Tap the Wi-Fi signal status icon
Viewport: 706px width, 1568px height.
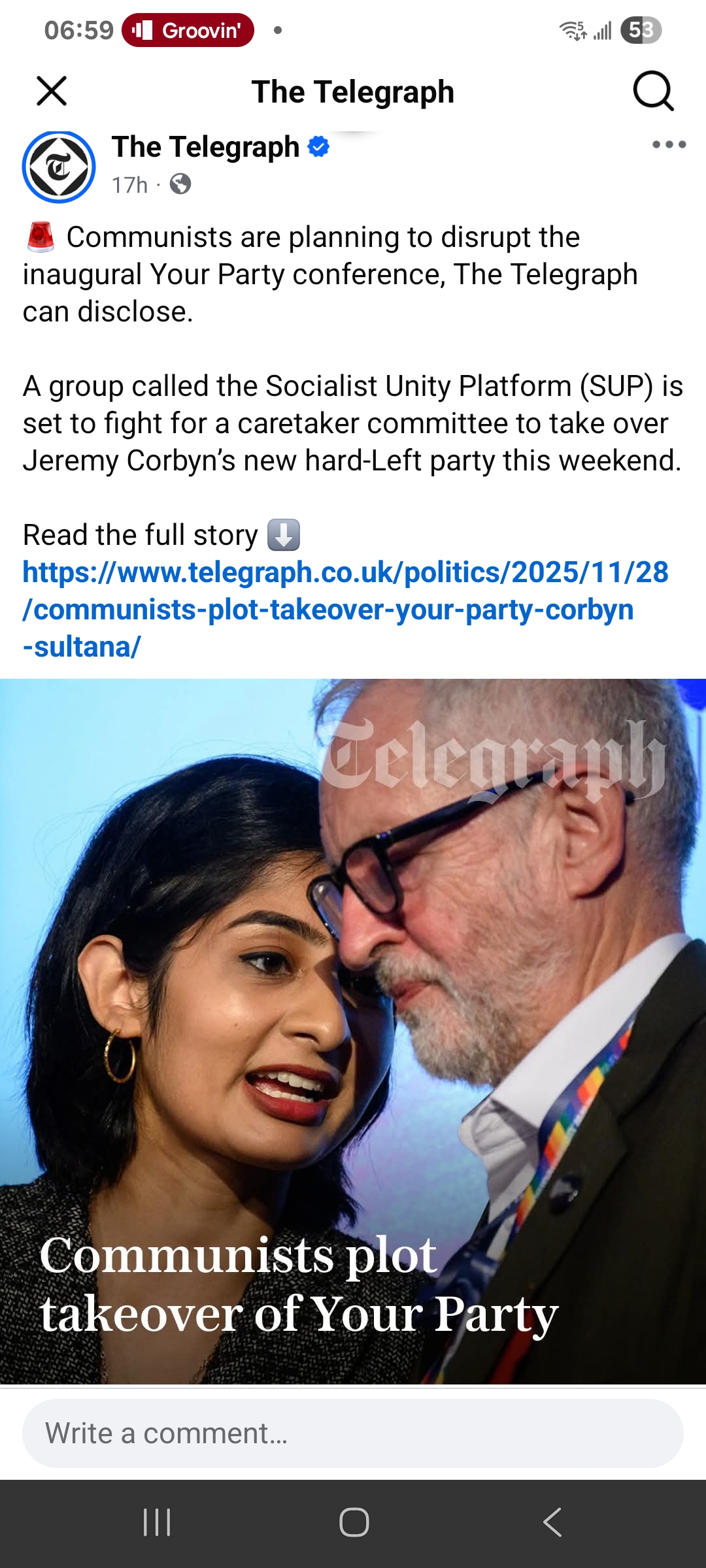point(573,30)
